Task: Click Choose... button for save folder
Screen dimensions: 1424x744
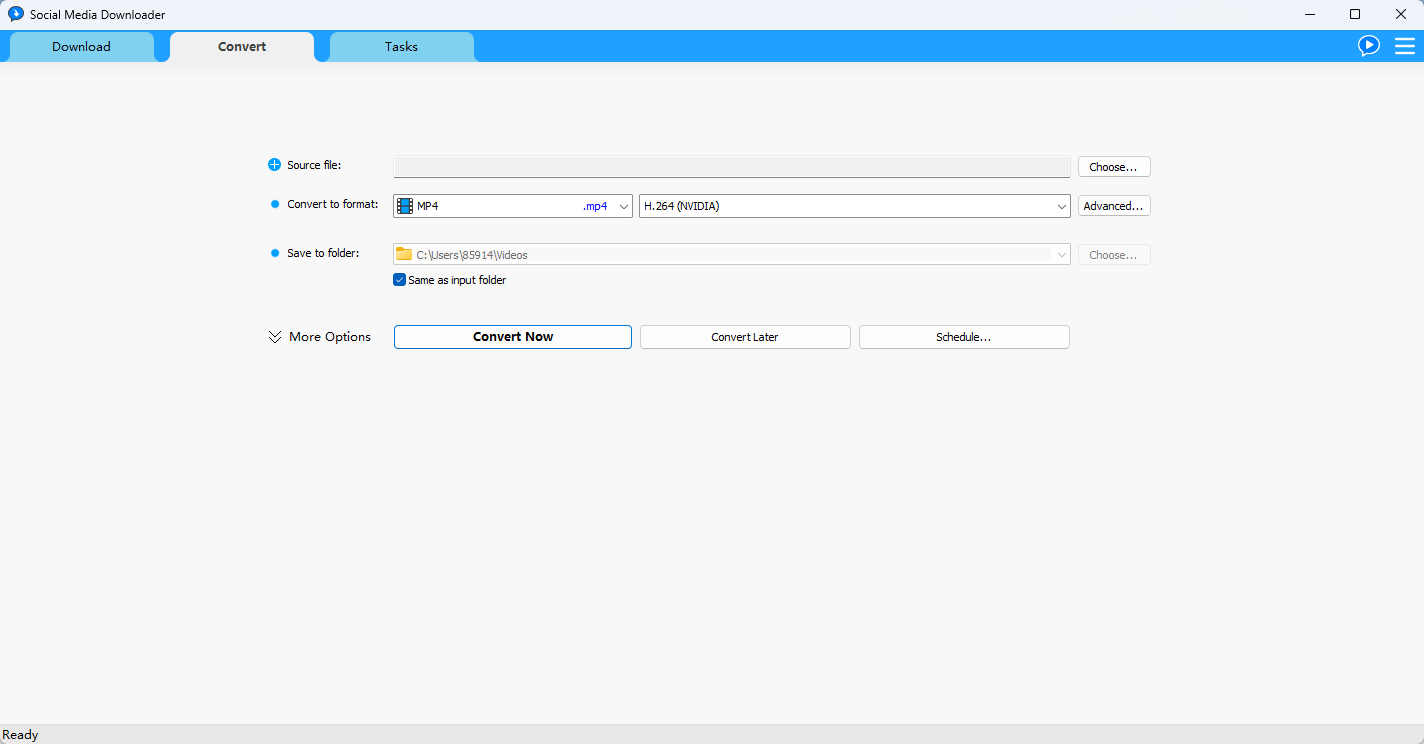Action: click(x=1114, y=255)
